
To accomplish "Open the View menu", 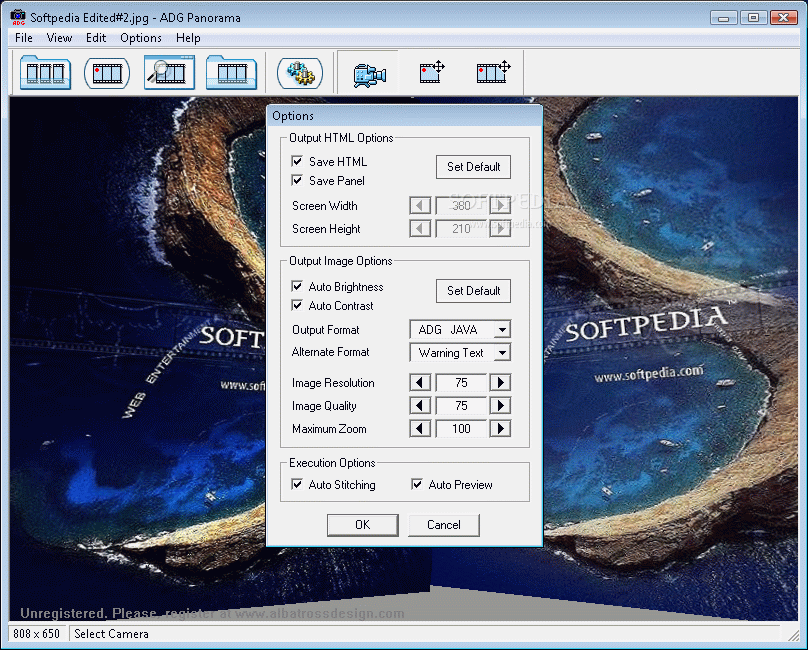I will [x=59, y=38].
